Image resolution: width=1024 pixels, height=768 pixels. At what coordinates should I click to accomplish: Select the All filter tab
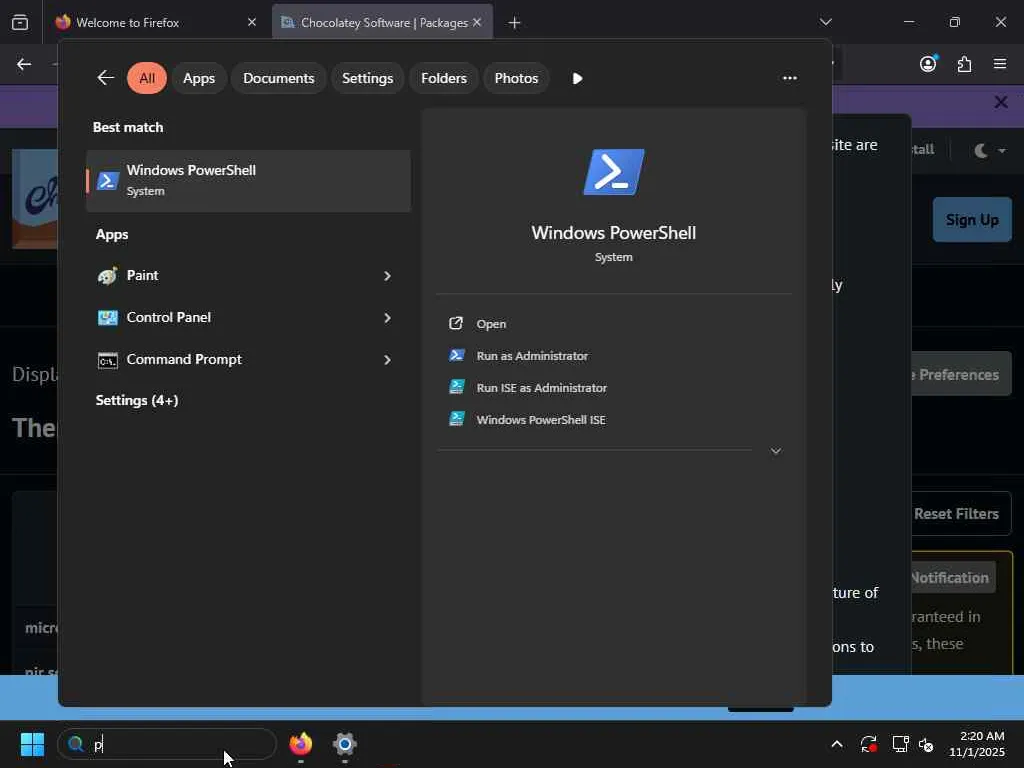[x=147, y=78]
